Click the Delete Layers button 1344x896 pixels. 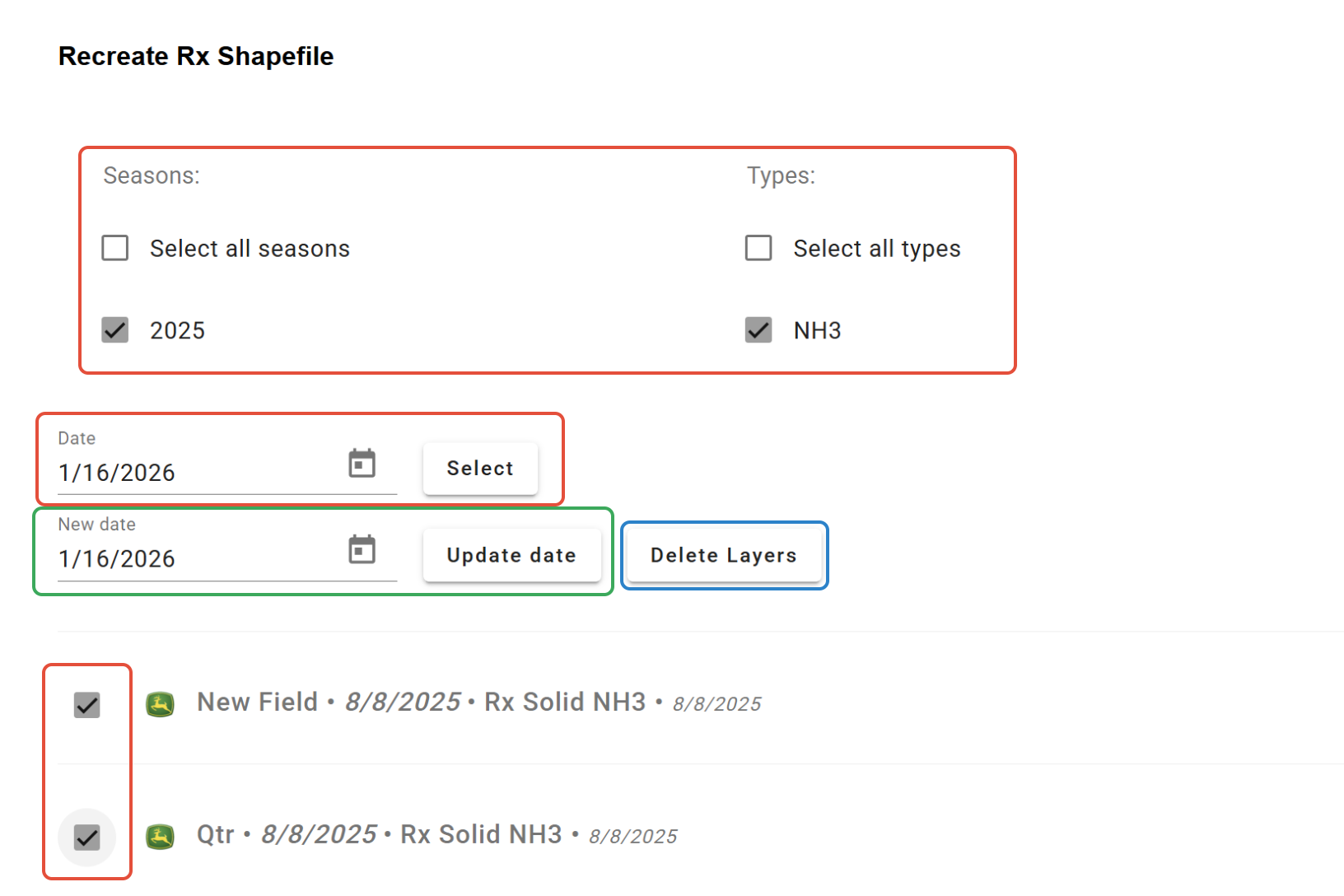click(x=724, y=555)
